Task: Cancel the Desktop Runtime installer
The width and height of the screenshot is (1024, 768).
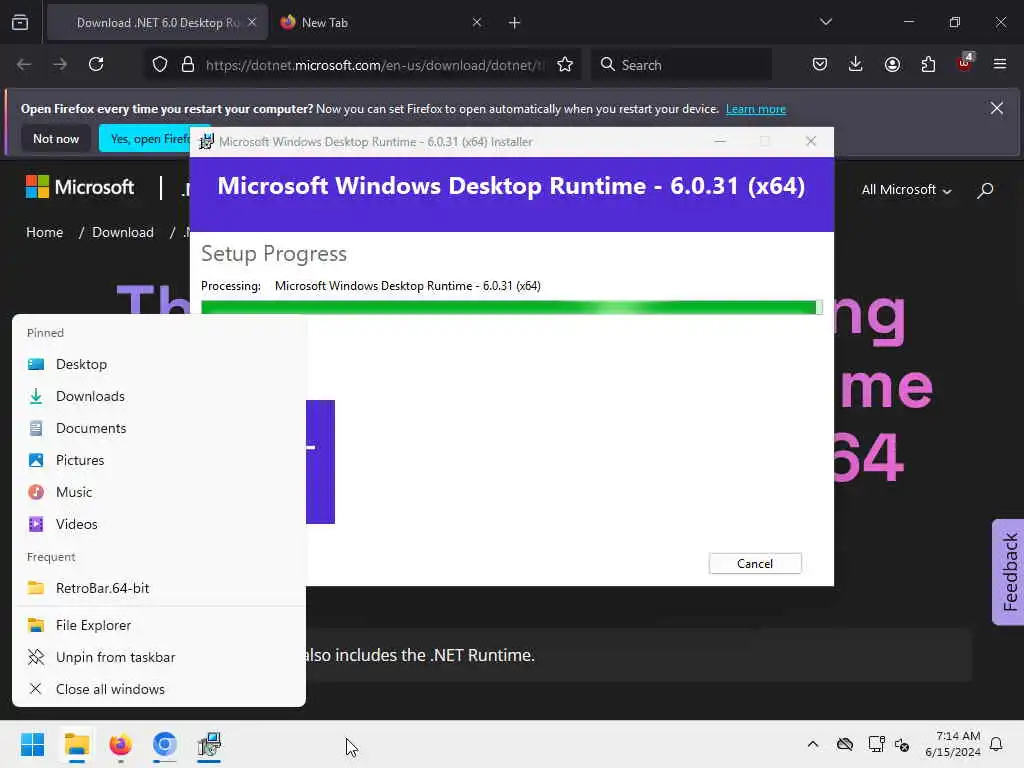Action: pos(755,564)
